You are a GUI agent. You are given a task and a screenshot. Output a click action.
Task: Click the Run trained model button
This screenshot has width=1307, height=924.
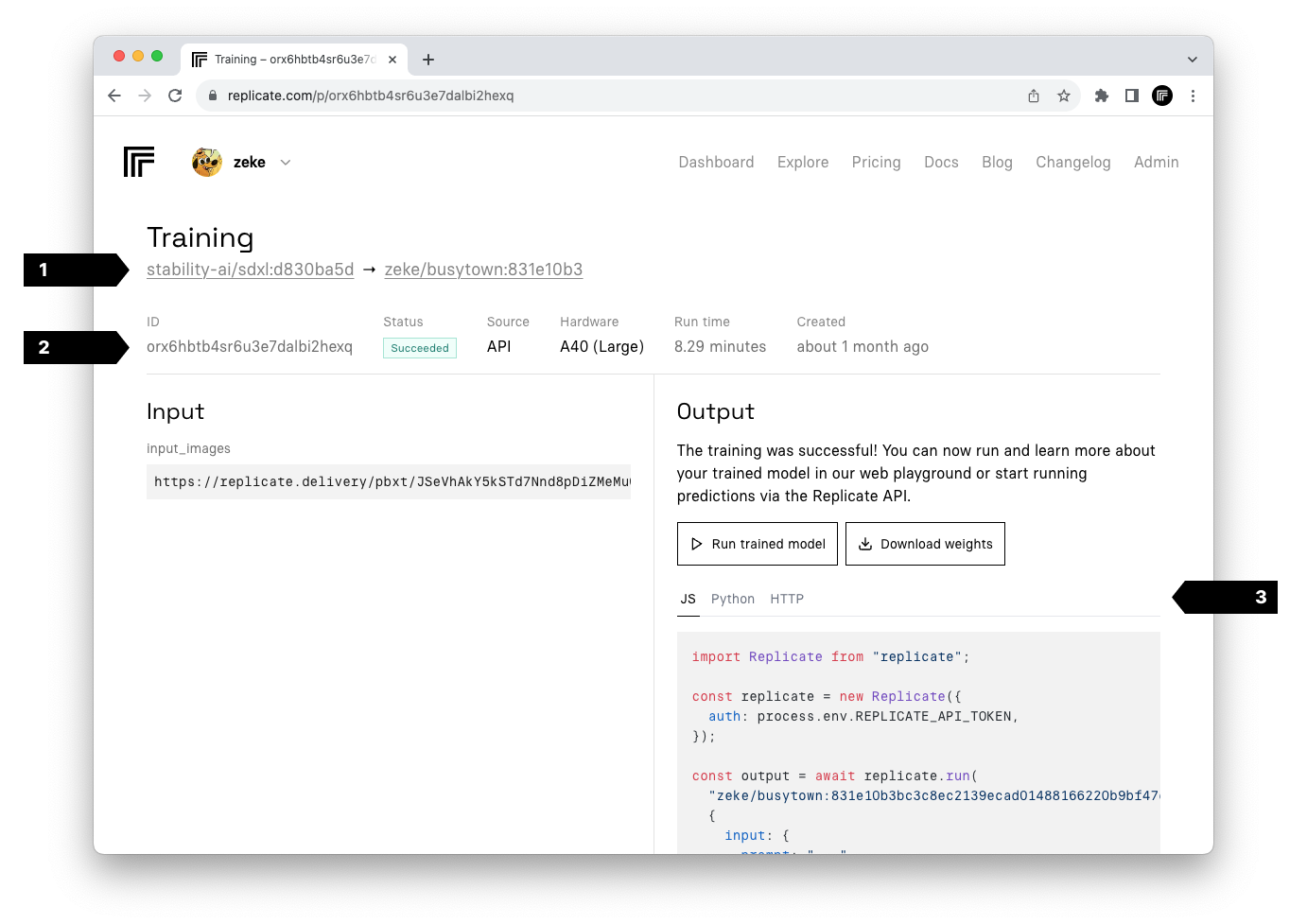(x=758, y=544)
